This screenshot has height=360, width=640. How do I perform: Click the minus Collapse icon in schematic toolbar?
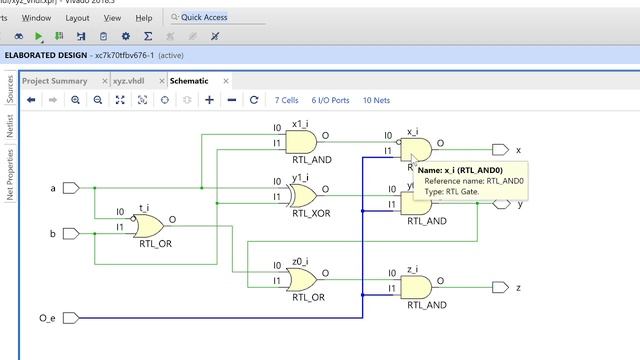[x=231, y=100]
